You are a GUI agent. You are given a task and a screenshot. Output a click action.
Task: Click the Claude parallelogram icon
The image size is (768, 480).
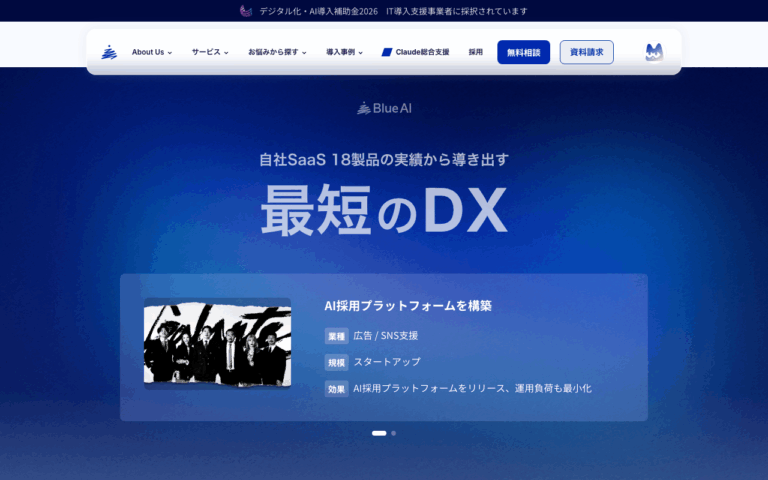[387, 52]
